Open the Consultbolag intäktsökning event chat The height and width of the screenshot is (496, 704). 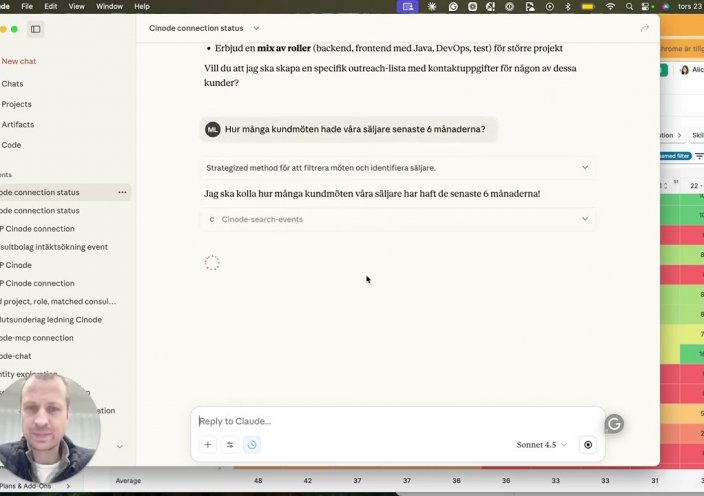(54, 247)
